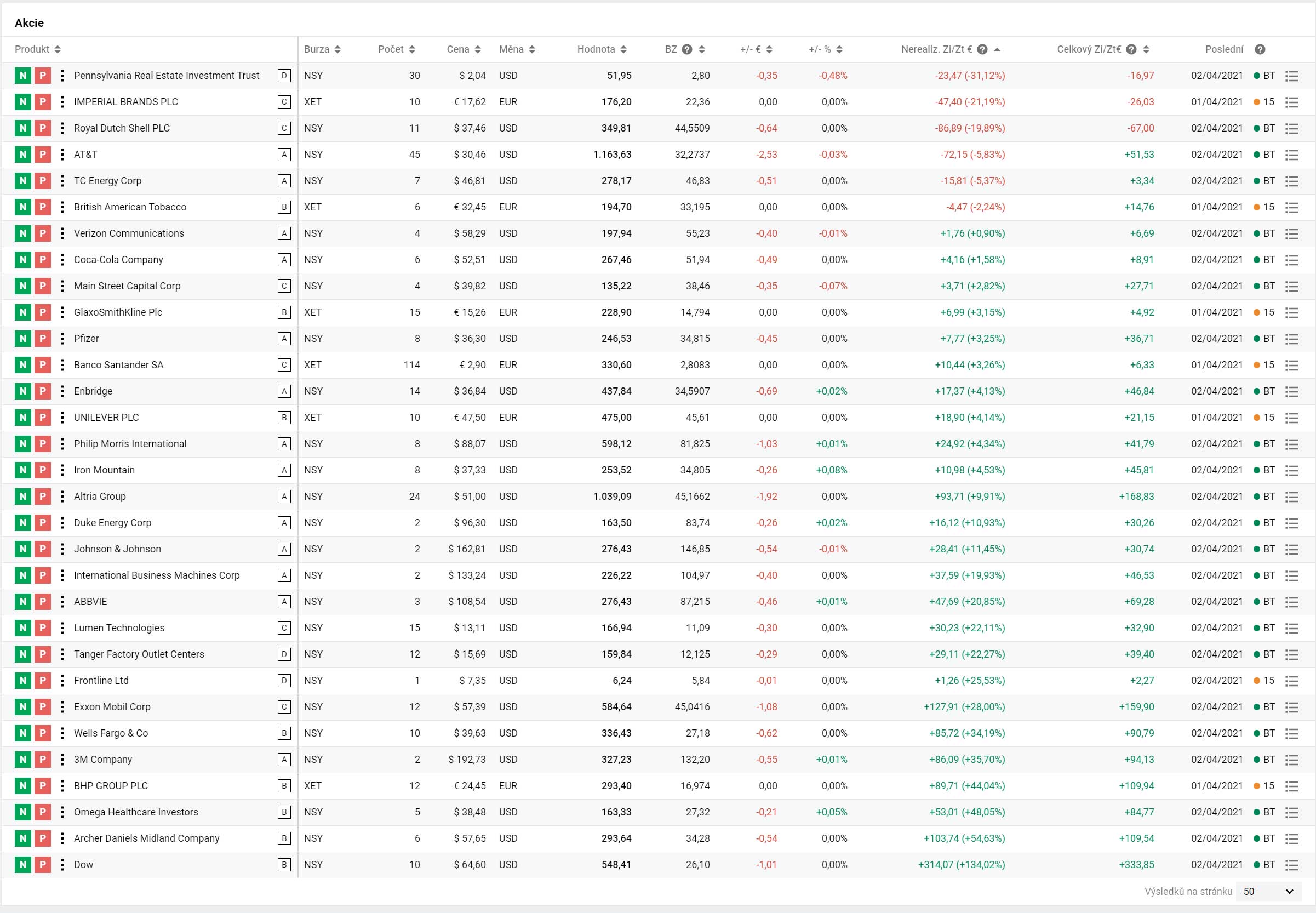Open GlaxoSmithKline Plc product page

pyautogui.click(x=118, y=312)
